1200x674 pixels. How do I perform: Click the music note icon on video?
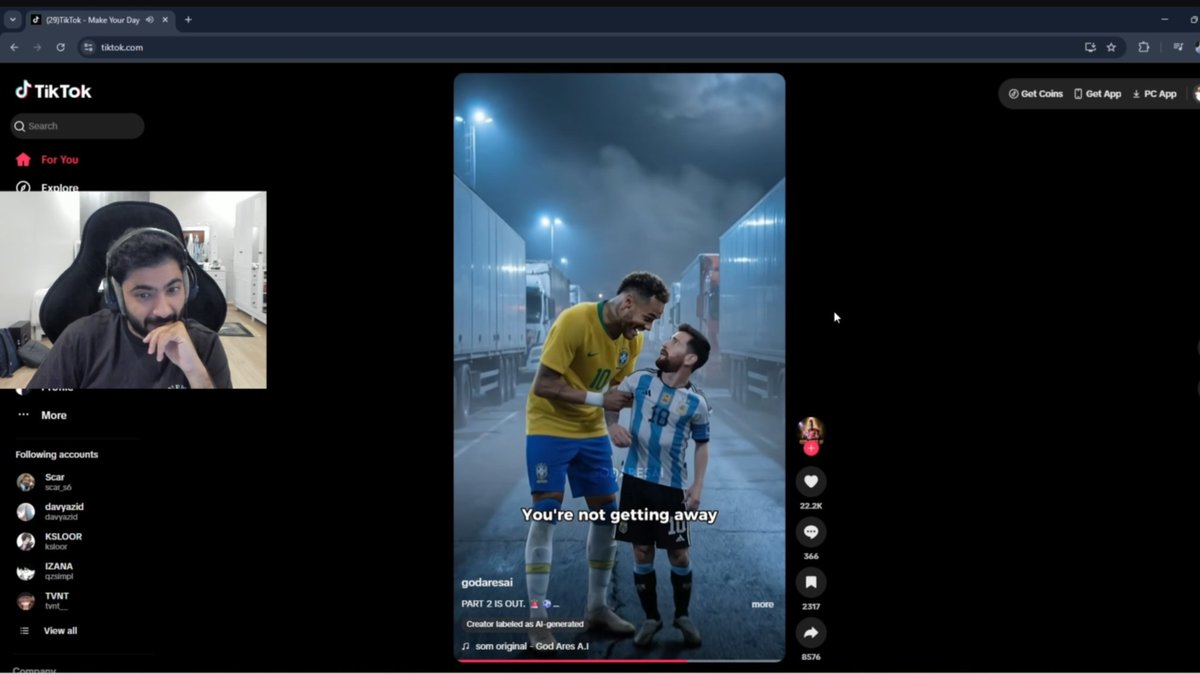tap(465, 646)
